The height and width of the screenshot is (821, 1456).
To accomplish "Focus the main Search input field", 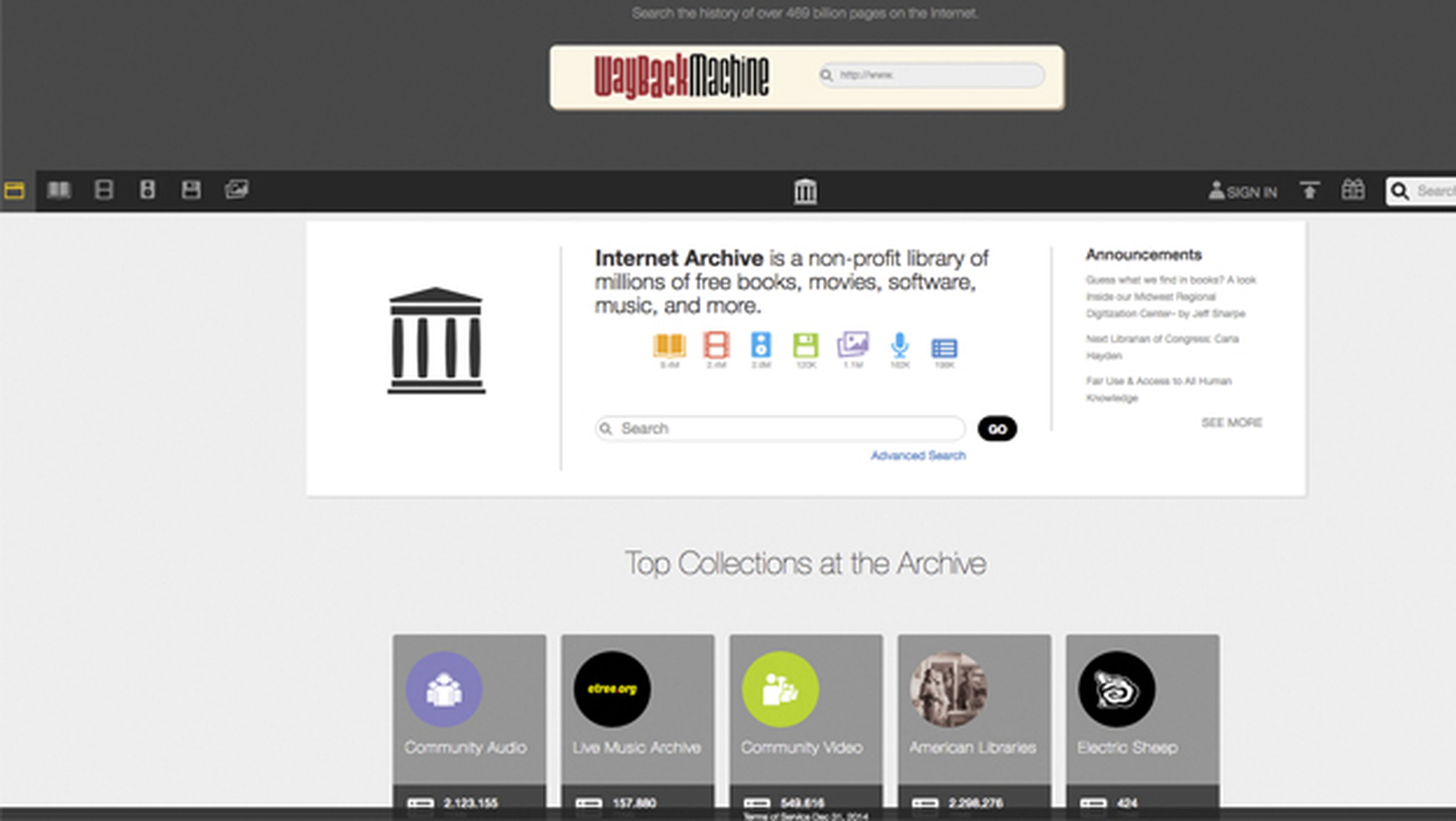I will tap(780, 428).
